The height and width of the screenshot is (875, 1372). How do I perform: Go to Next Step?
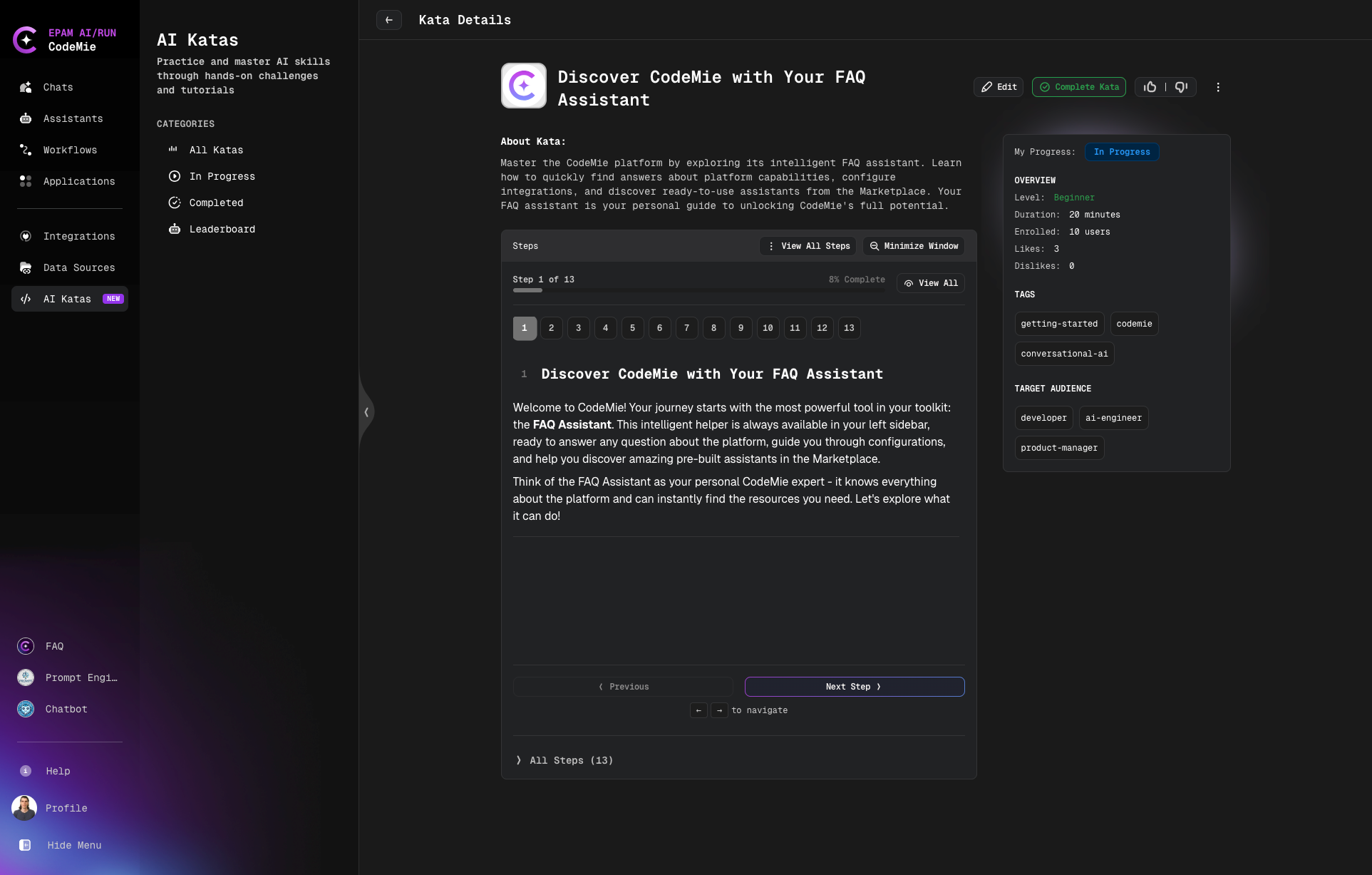pyautogui.click(x=854, y=687)
